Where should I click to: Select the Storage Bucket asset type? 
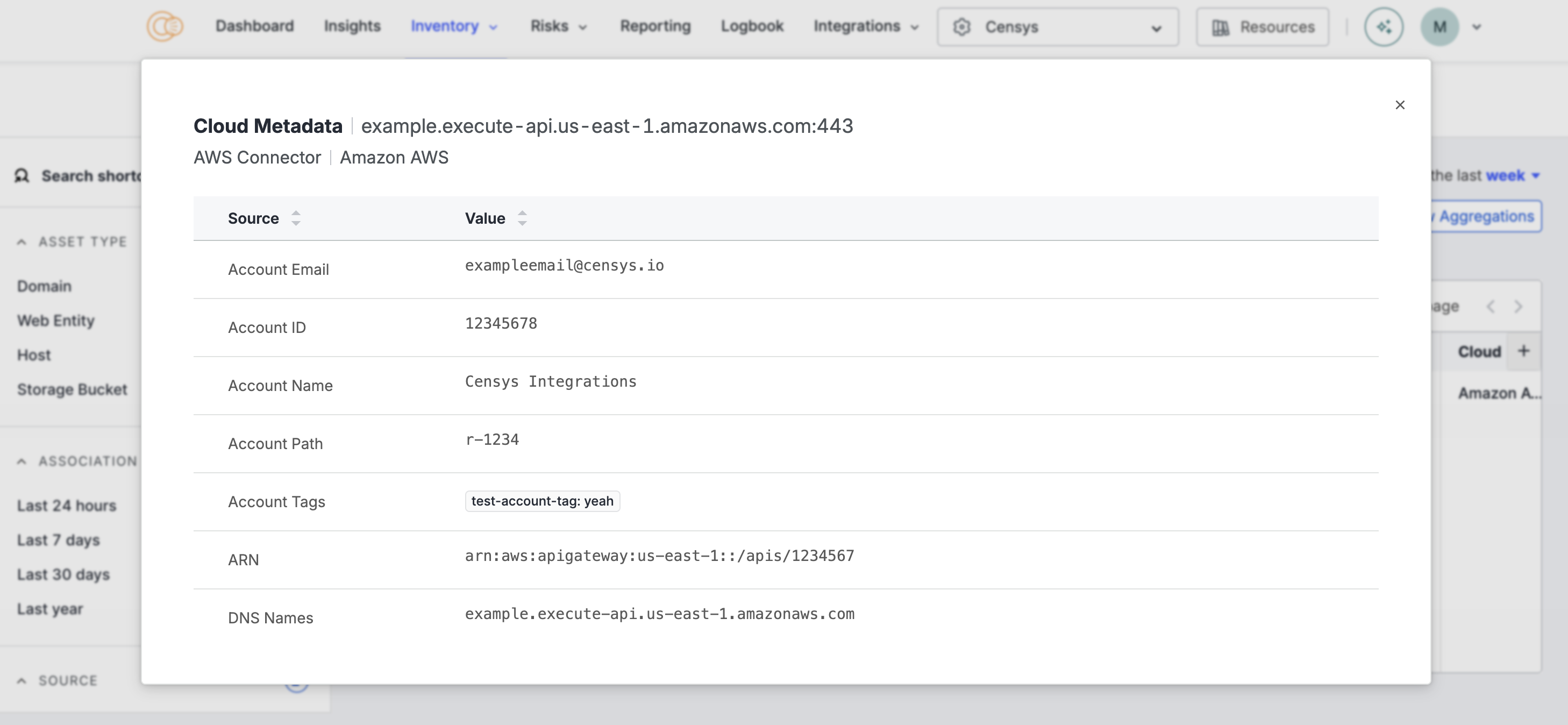[72, 389]
